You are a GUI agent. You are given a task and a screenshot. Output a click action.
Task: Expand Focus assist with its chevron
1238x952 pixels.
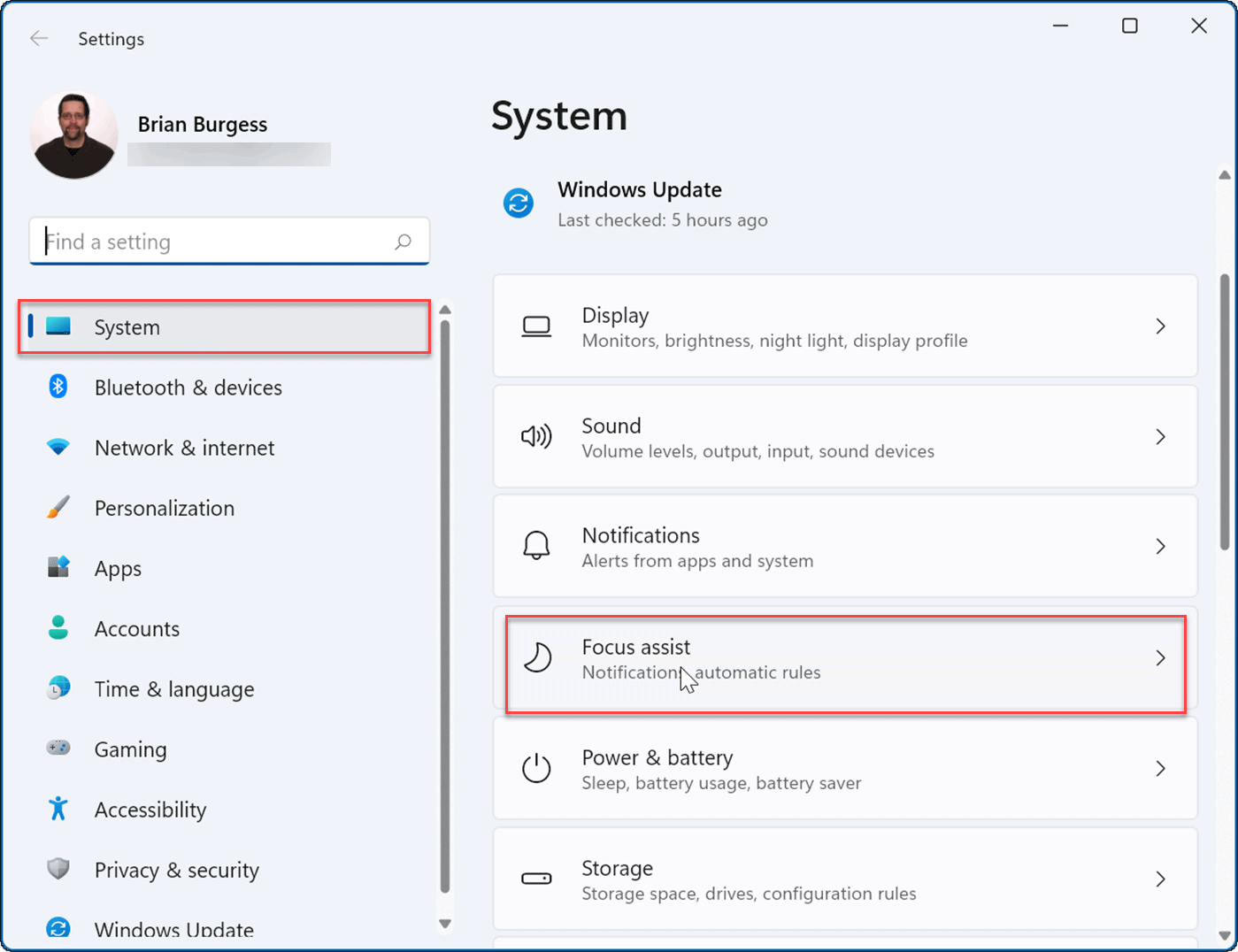pos(1160,657)
